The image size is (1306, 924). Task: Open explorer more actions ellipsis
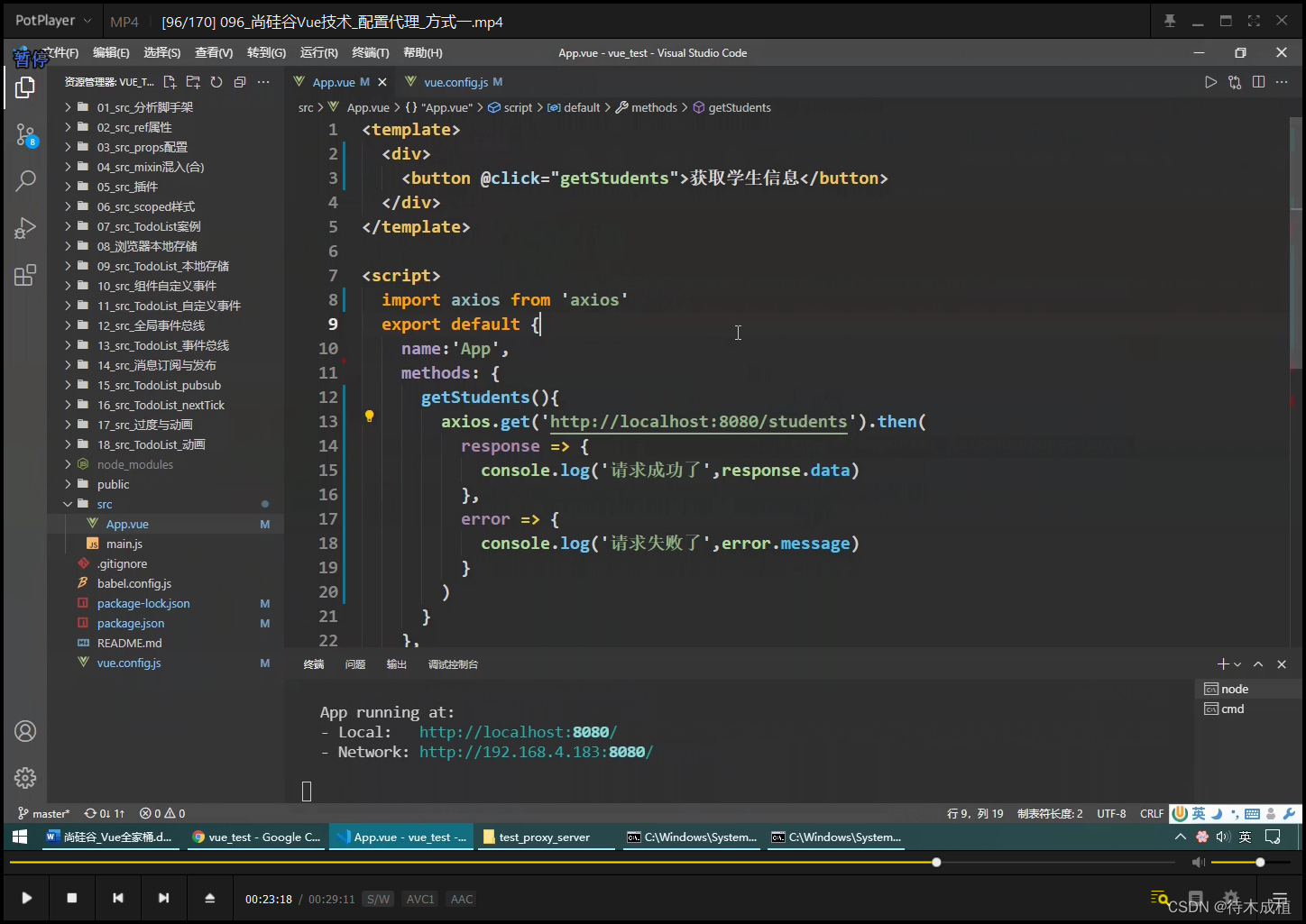(263, 82)
